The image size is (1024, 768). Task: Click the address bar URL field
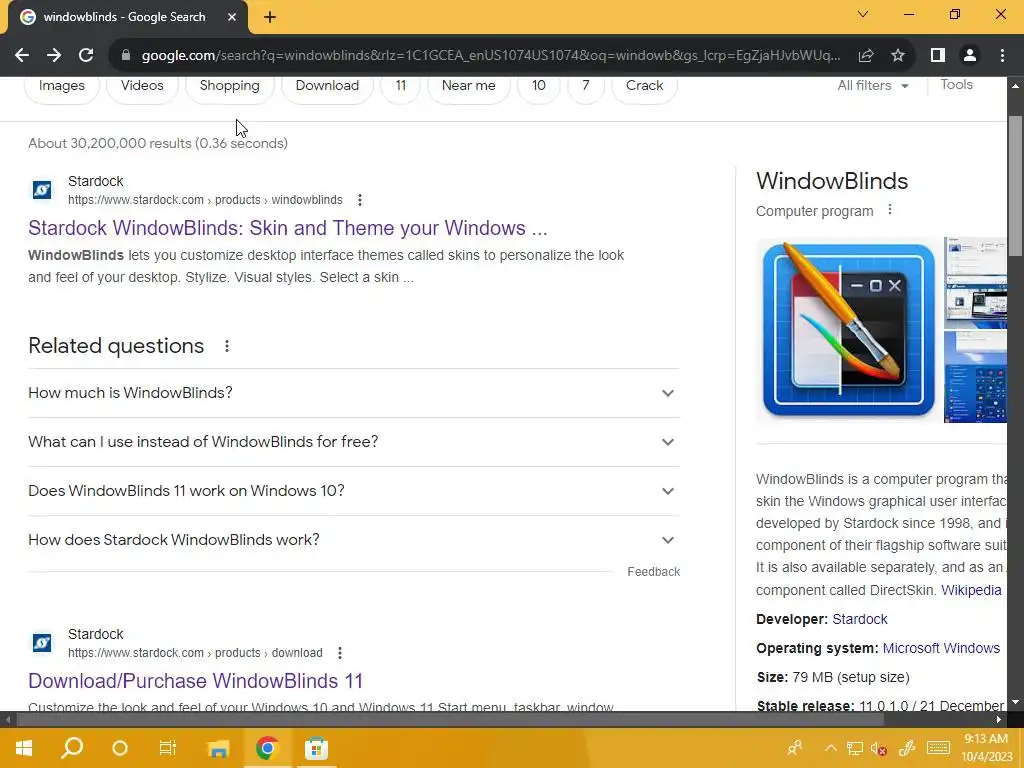point(490,56)
